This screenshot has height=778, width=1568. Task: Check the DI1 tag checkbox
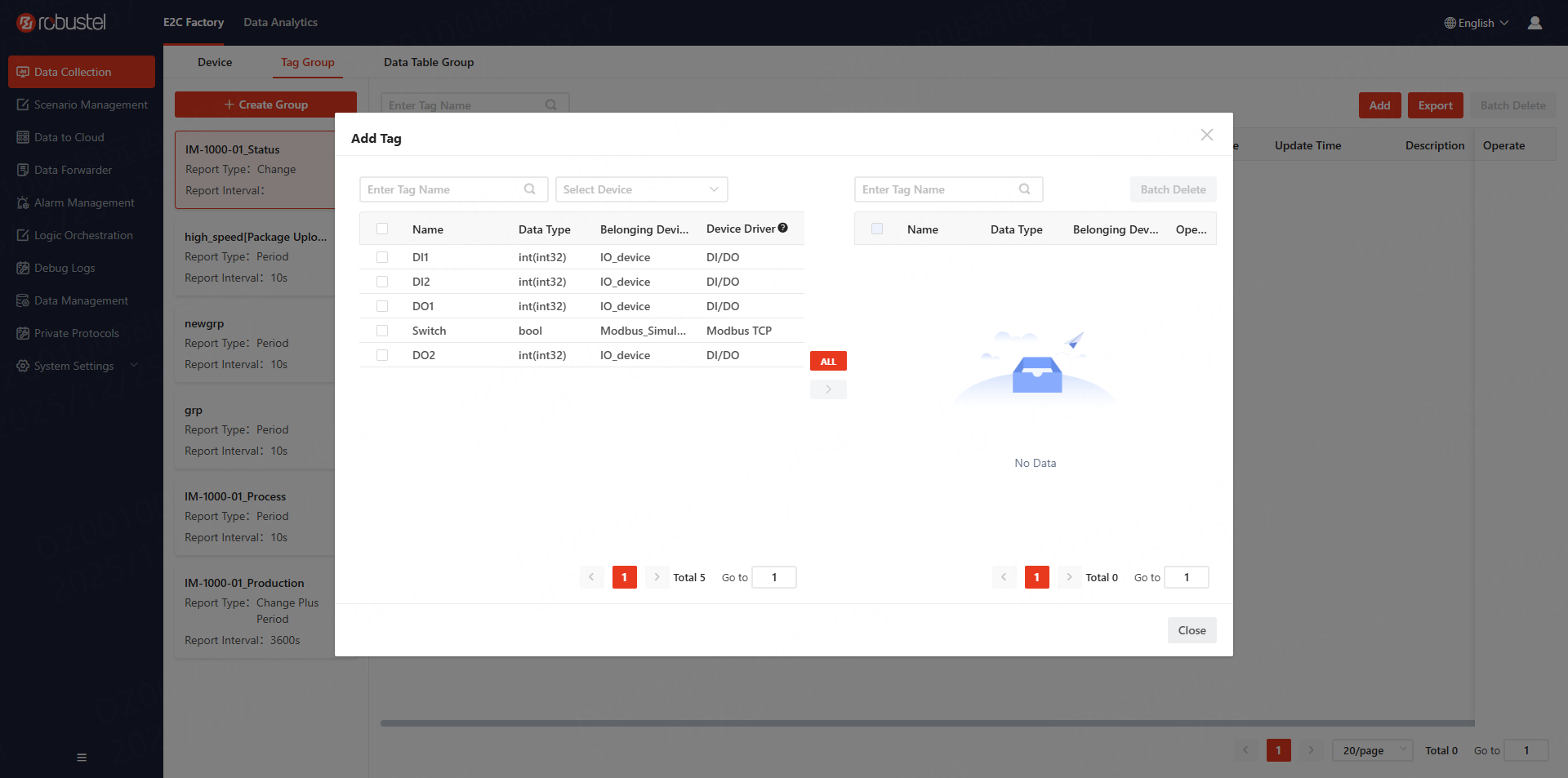382,257
